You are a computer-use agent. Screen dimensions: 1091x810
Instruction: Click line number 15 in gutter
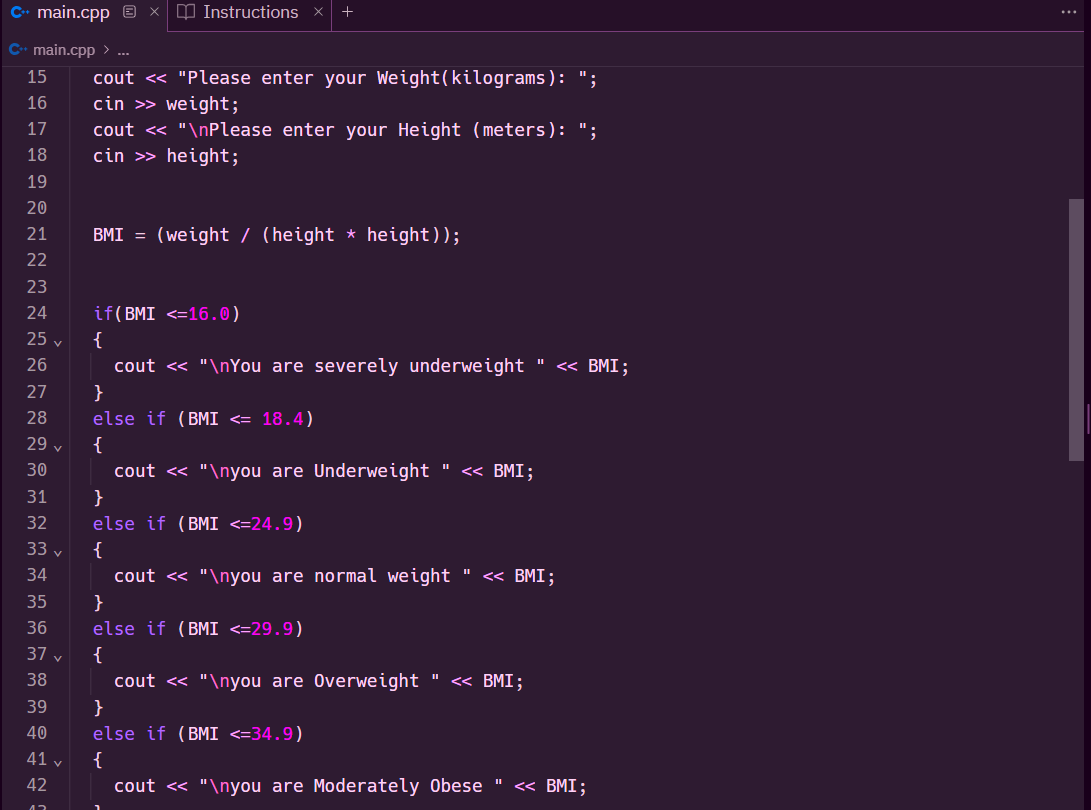point(37,77)
